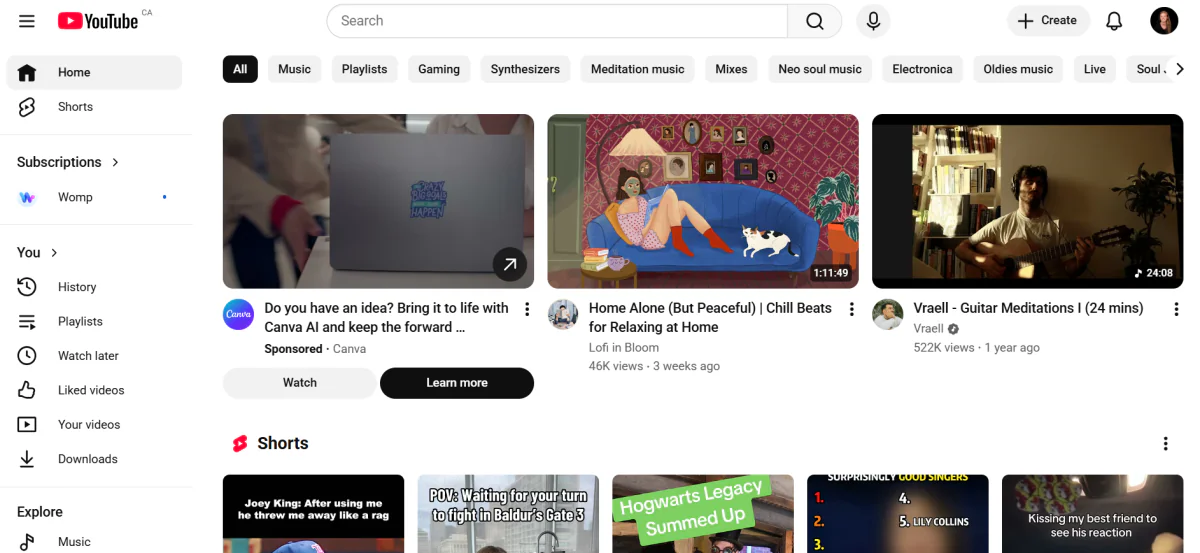This screenshot has height=553, width=1200.
Task: Select the Electronica filter chip
Action: [x=922, y=69]
